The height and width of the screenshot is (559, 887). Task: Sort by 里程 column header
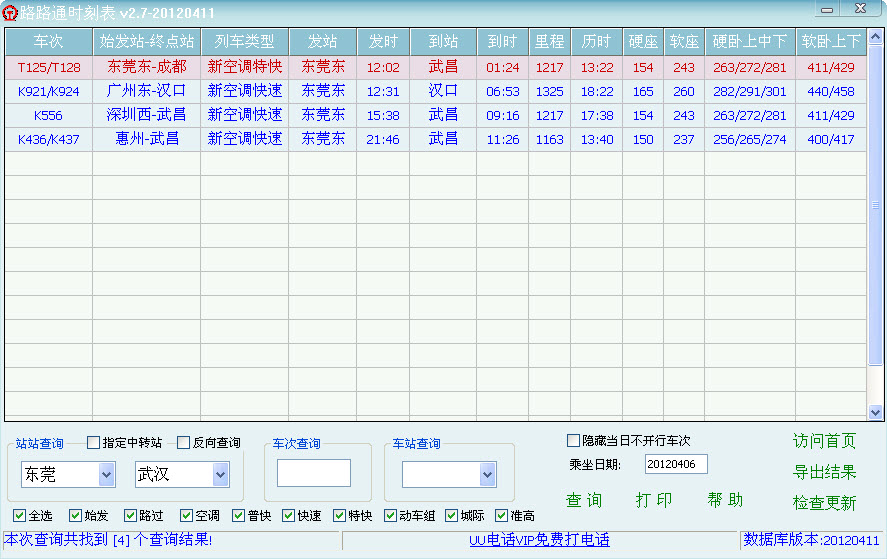pyautogui.click(x=549, y=41)
